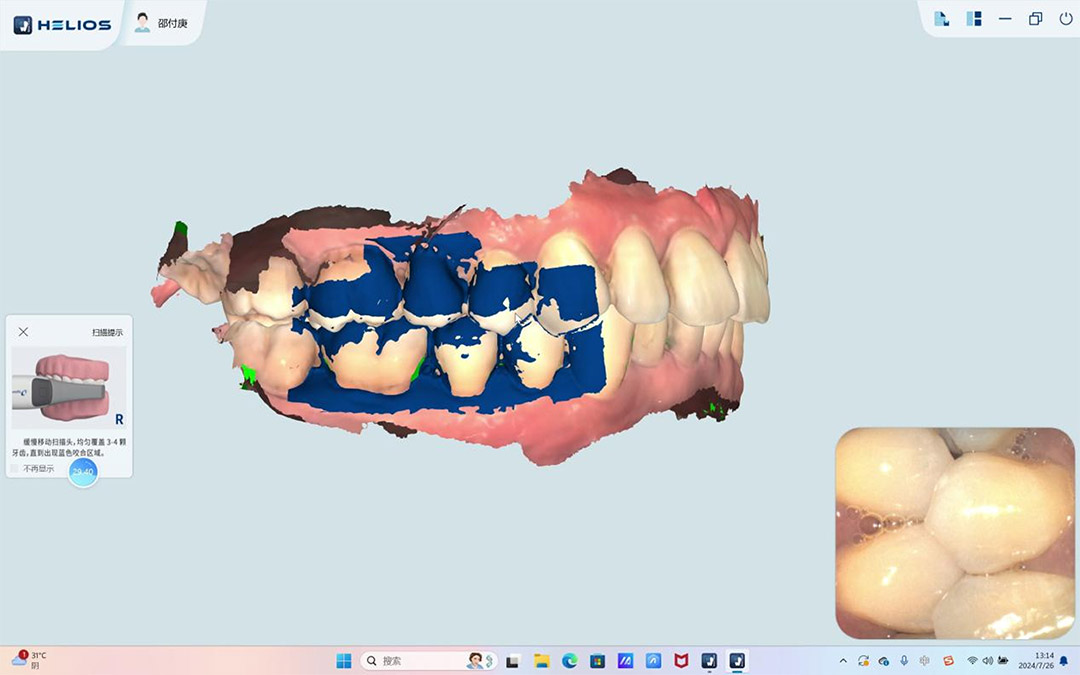Click the split layout view icon
Image resolution: width=1080 pixels, height=675 pixels.
973,19
